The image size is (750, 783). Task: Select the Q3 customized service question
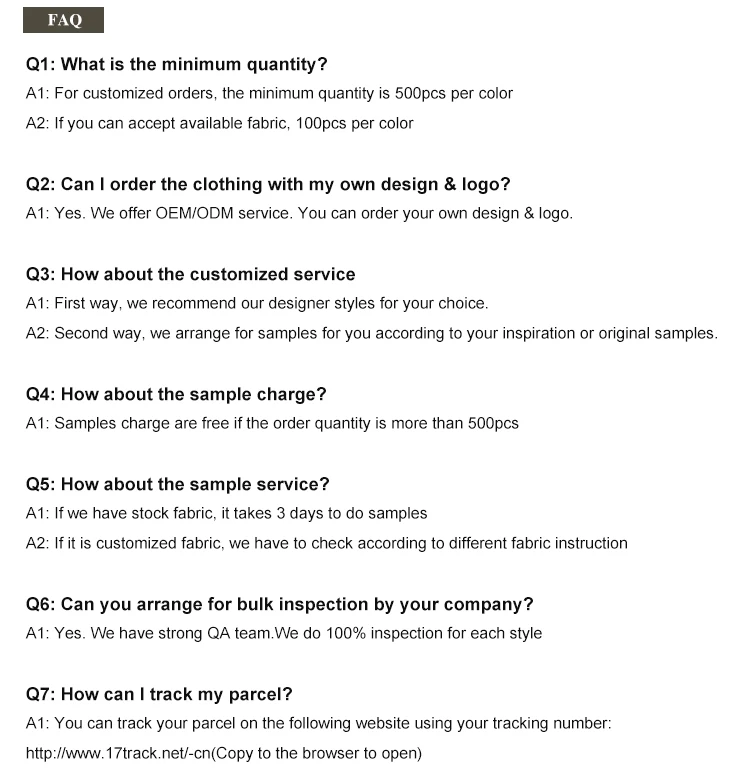pyautogui.click(x=190, y=274)
